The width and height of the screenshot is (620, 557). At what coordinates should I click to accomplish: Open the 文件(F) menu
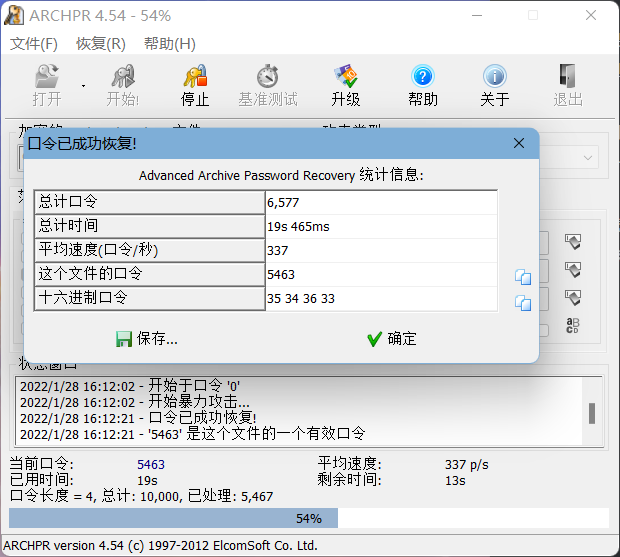click(34, 43)
